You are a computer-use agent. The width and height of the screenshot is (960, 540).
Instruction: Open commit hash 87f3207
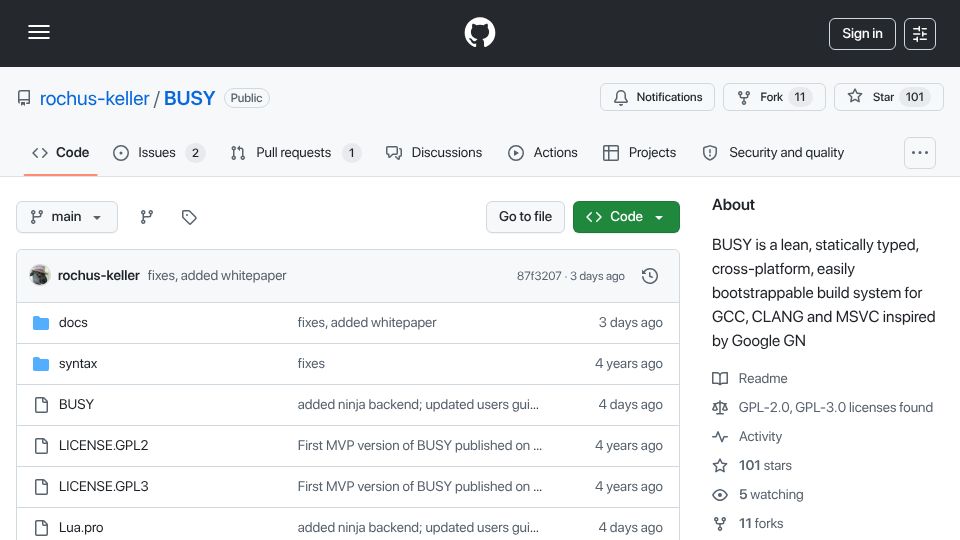pyautogui.click(x=539, y=276)
